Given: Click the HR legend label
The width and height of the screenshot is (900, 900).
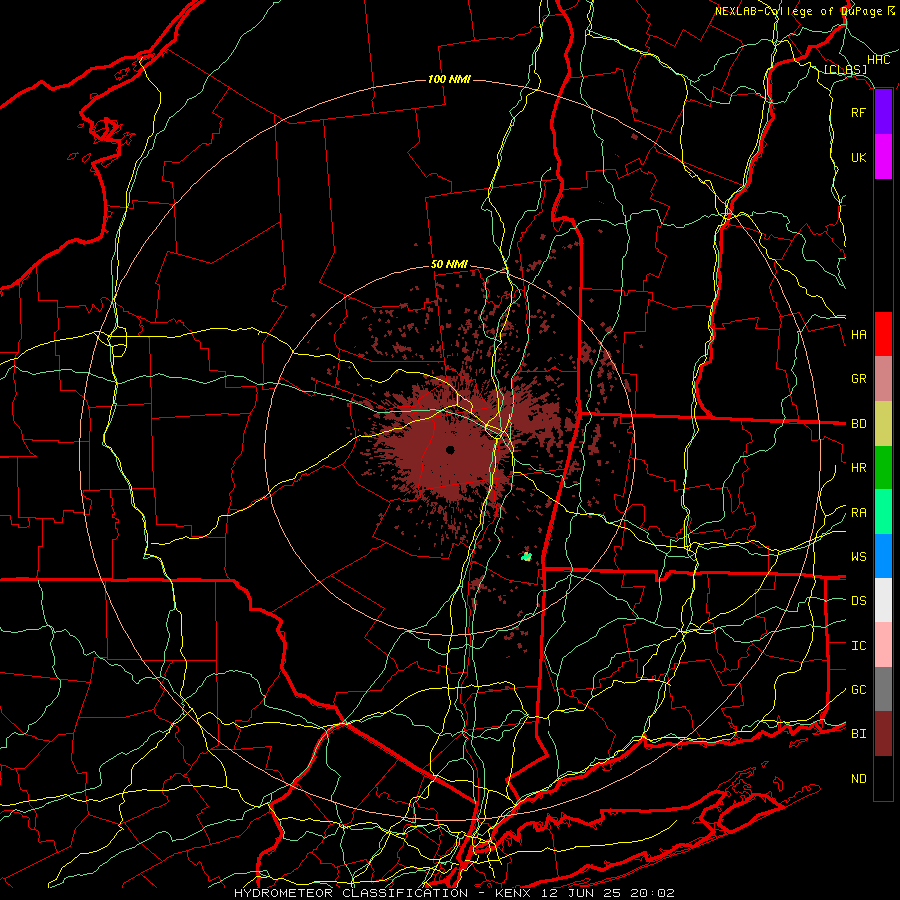Looking at the screenshot, I should coord(858,468).
